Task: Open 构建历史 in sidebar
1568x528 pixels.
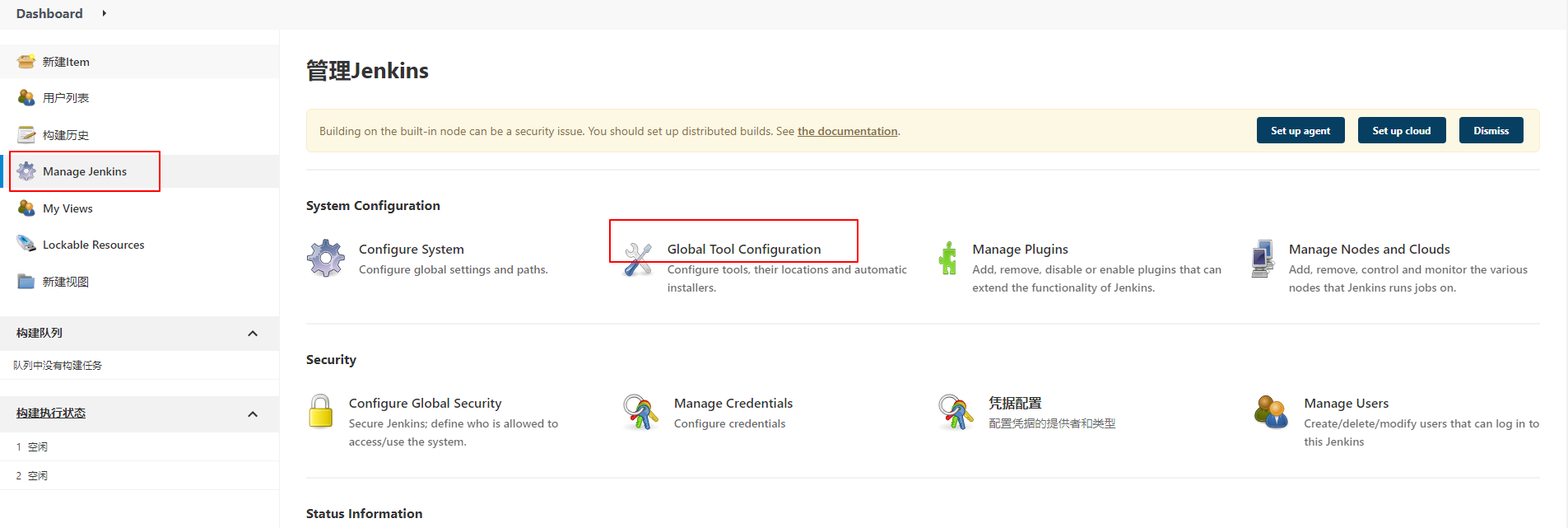Action: pos(66,135)
